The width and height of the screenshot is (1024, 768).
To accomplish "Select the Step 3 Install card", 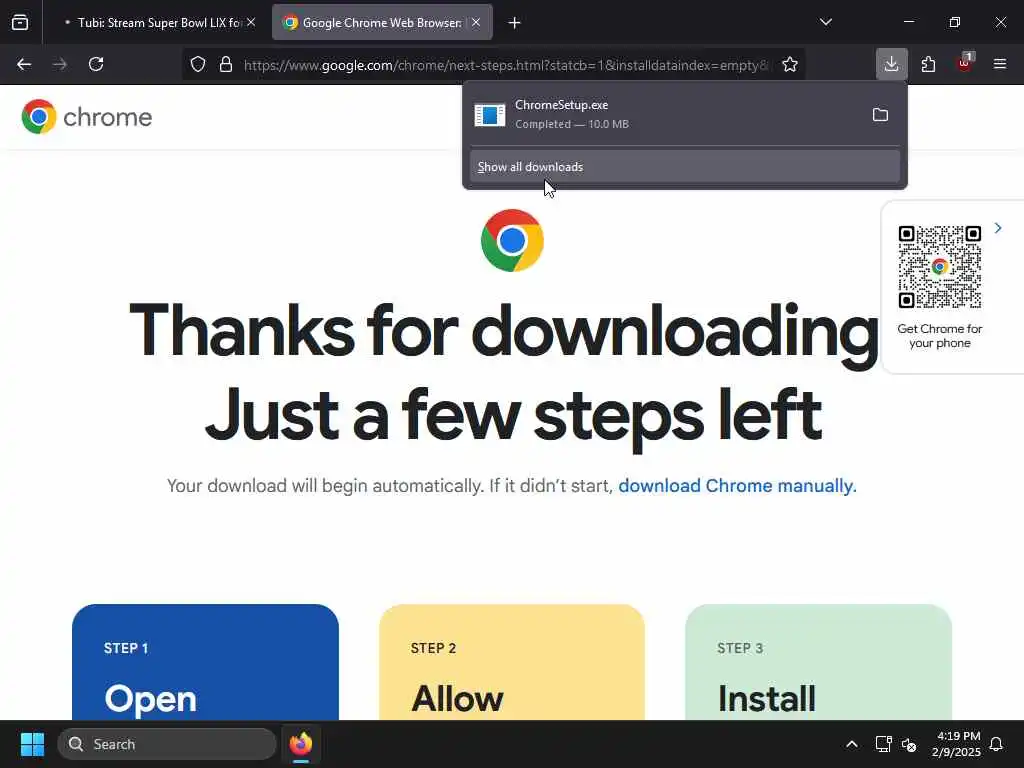I will click(x=818, y=662).
